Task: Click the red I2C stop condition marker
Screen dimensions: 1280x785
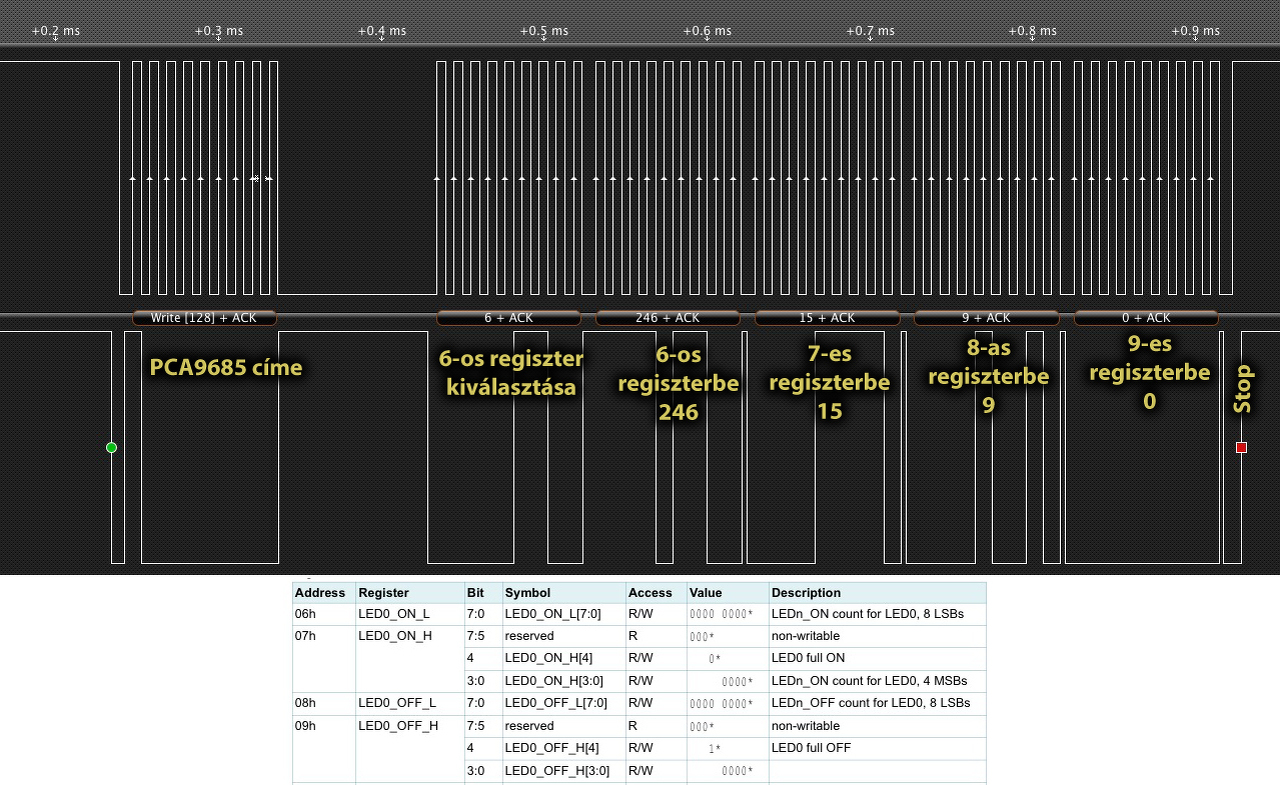Action: tap(1241, 447)
